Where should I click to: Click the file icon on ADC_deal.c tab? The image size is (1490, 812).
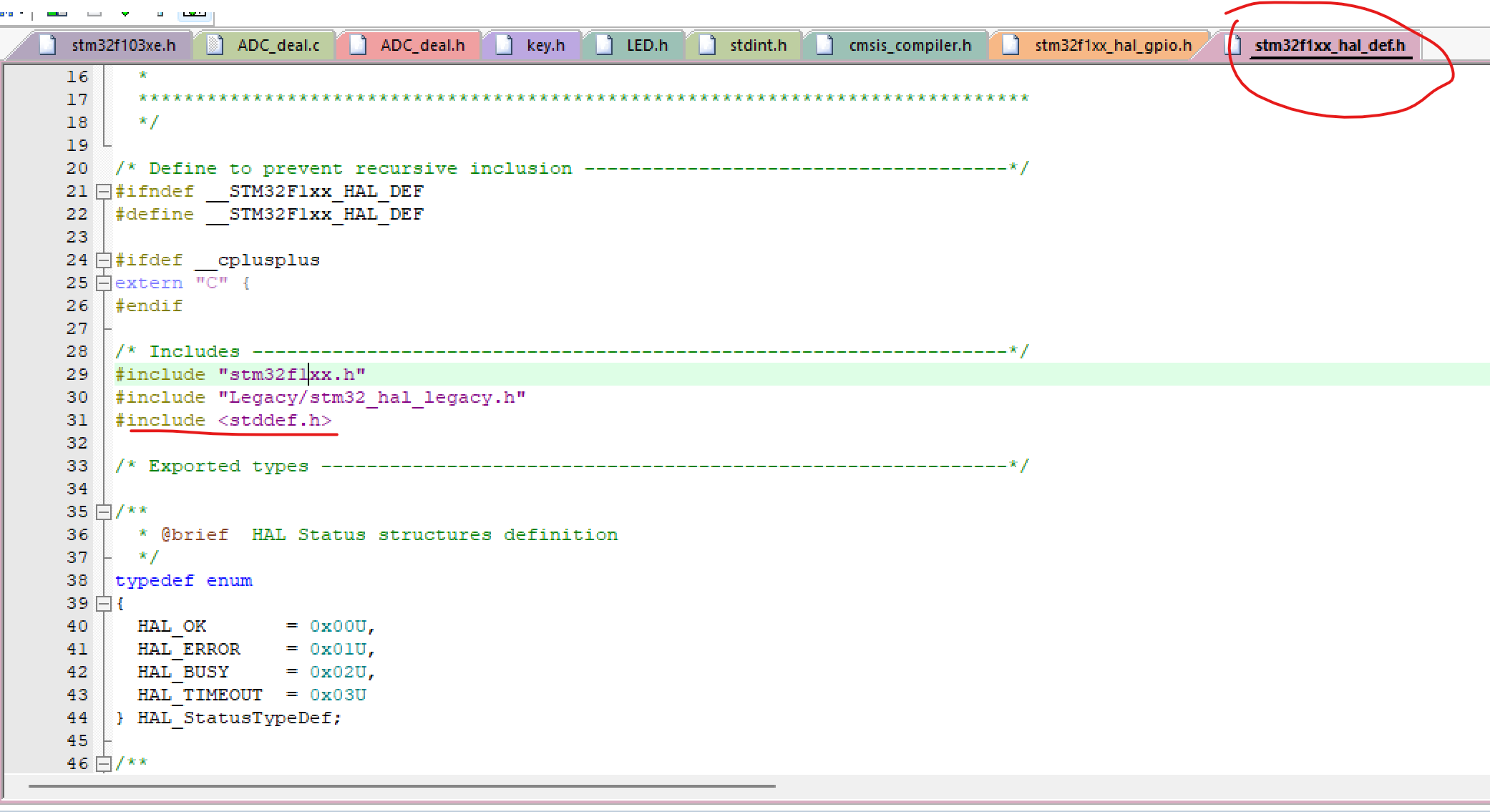tap(215, 45)
